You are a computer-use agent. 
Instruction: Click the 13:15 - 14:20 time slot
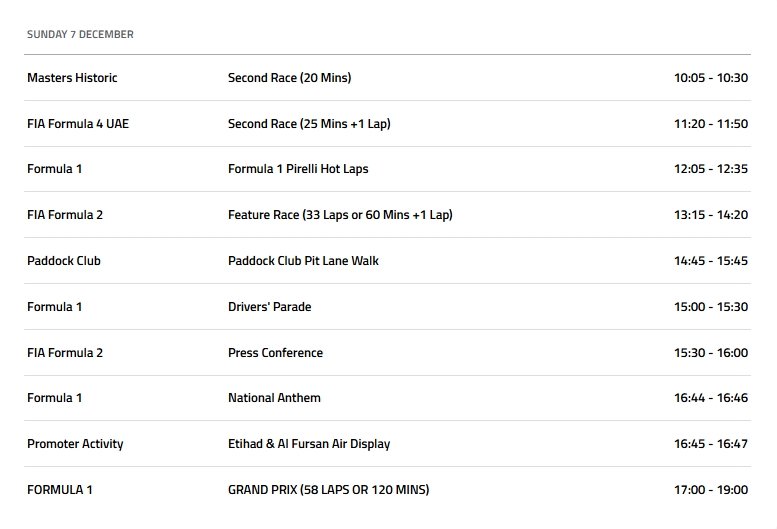click(x=710, y=215)
